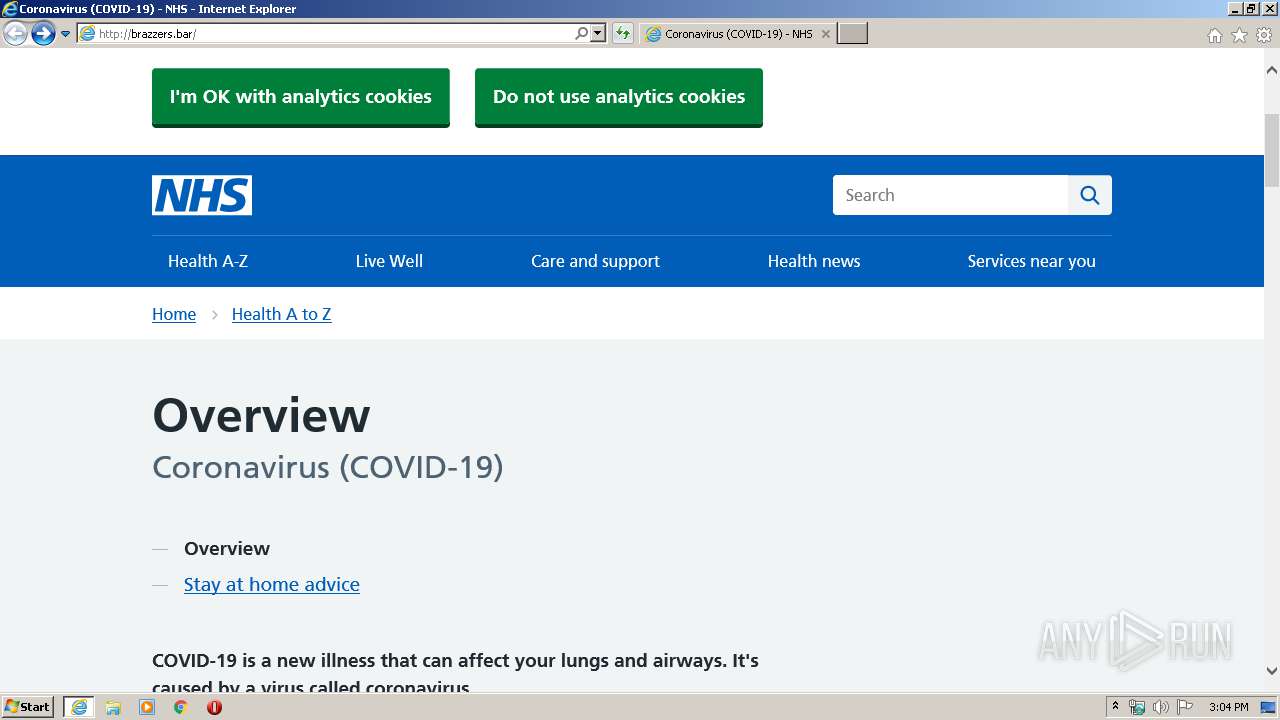The image size is (1280, 720).
Task: Open Favorites star icon
Action: coord(1239,35)
